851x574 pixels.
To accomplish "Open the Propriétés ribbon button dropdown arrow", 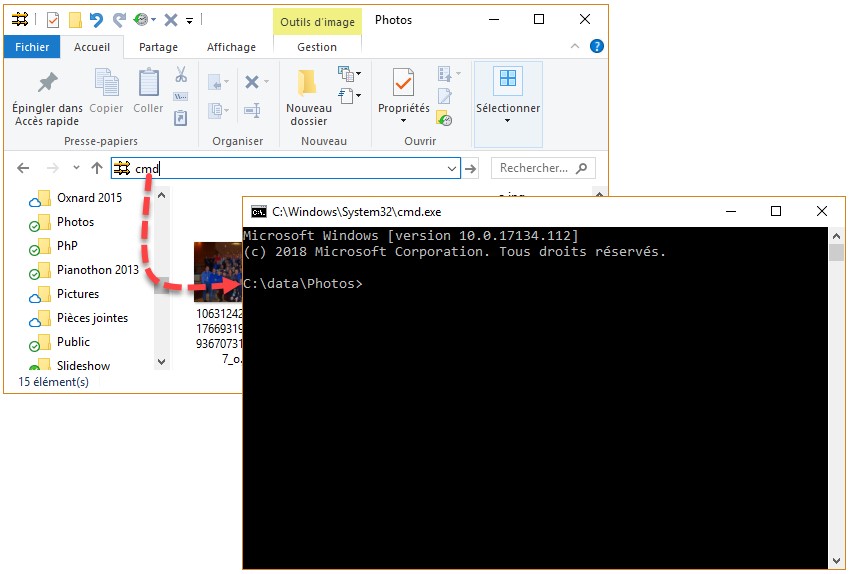I will pyautogui.click(x=403, y=121).
